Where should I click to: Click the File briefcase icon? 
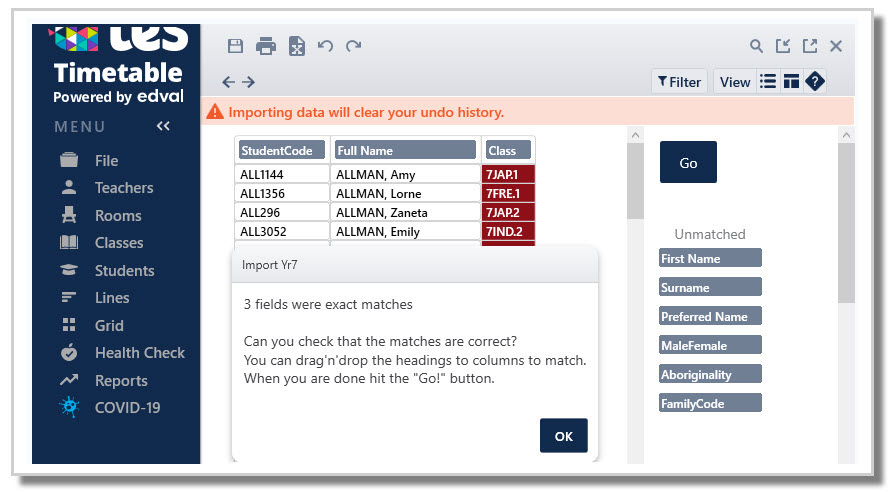pos(69,160)
